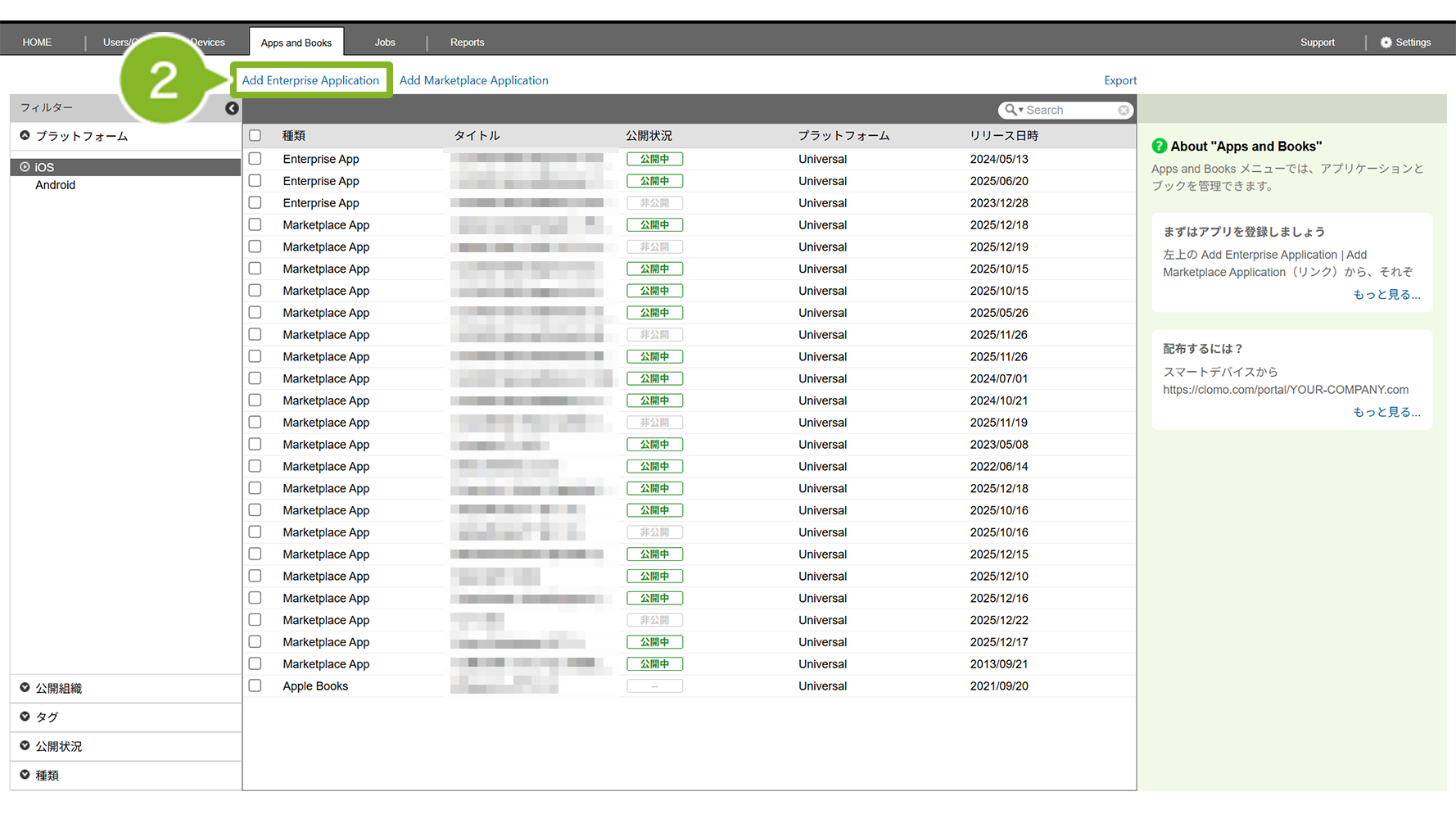Toggle the select-all checkbox in table header
Viewport: 1456px width, 819px height.
(x=255, y=136)
